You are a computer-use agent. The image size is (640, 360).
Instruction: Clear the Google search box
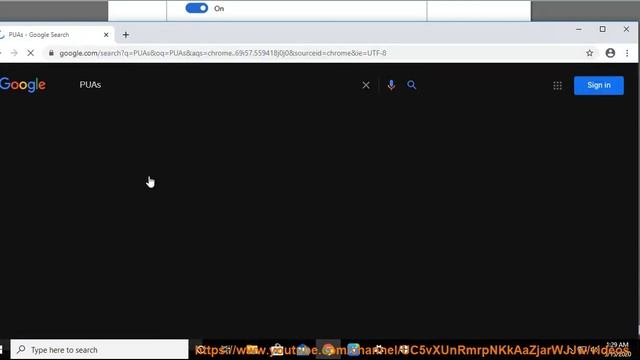366,85
